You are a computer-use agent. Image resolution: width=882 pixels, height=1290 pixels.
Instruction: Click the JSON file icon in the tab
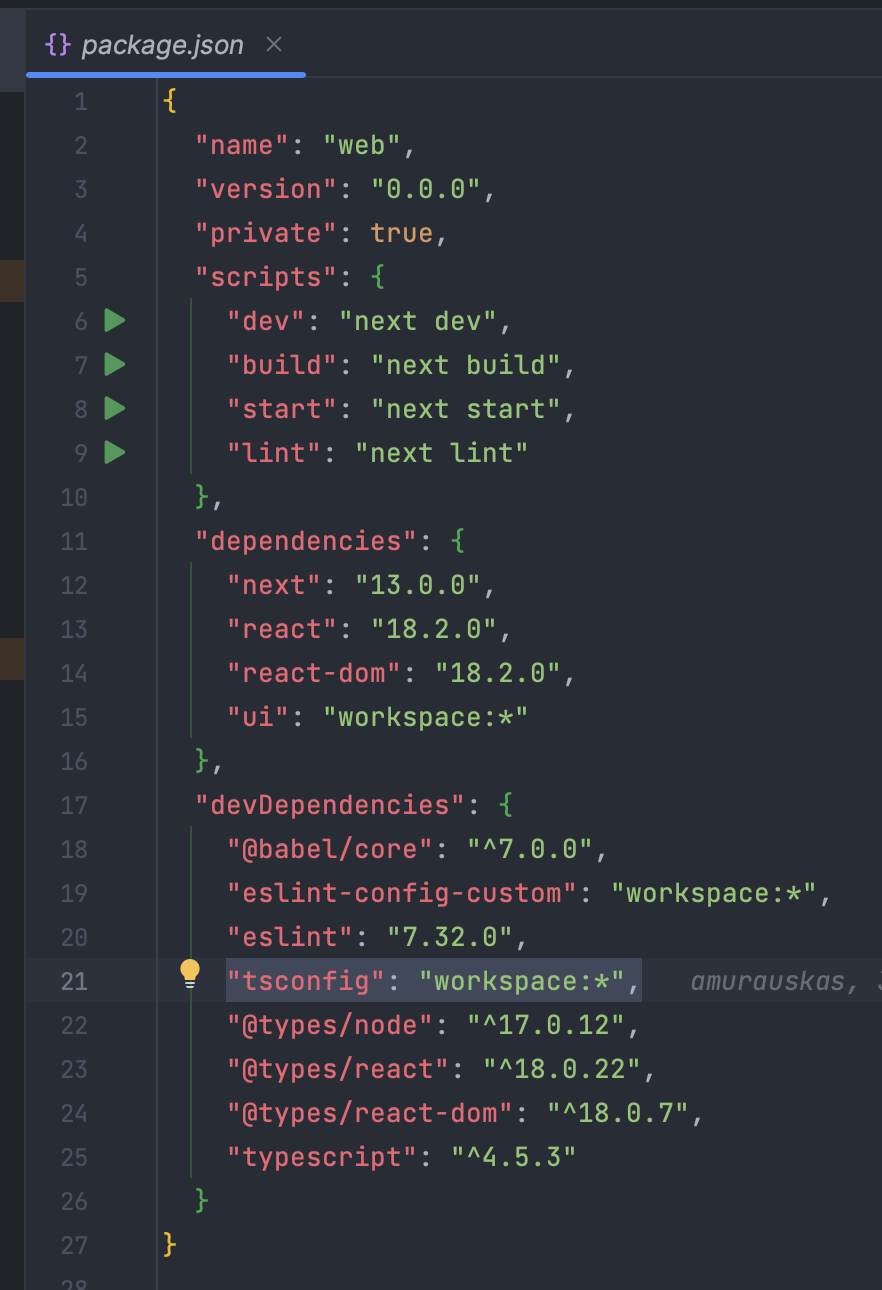point(57,45)
